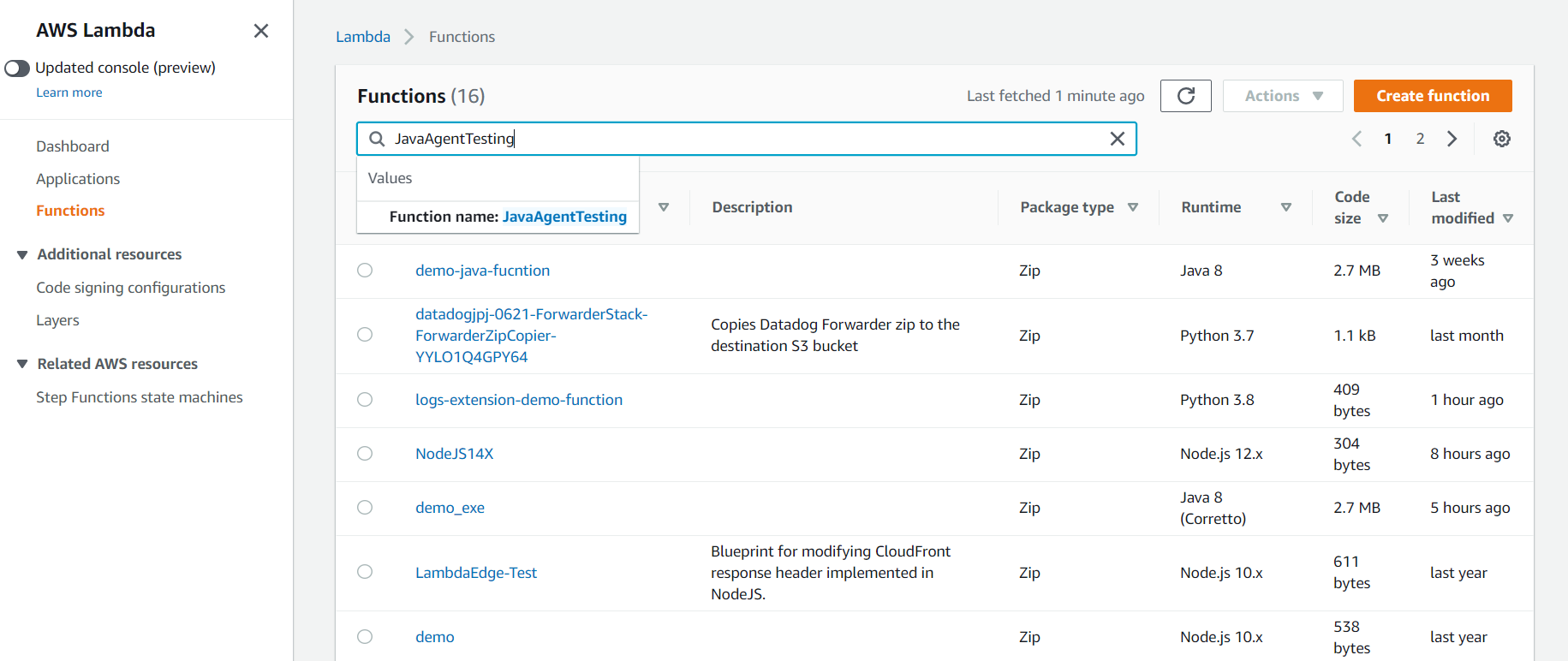
Task: Open Layers in the sidebar
Action: click(x=57, y=320)
